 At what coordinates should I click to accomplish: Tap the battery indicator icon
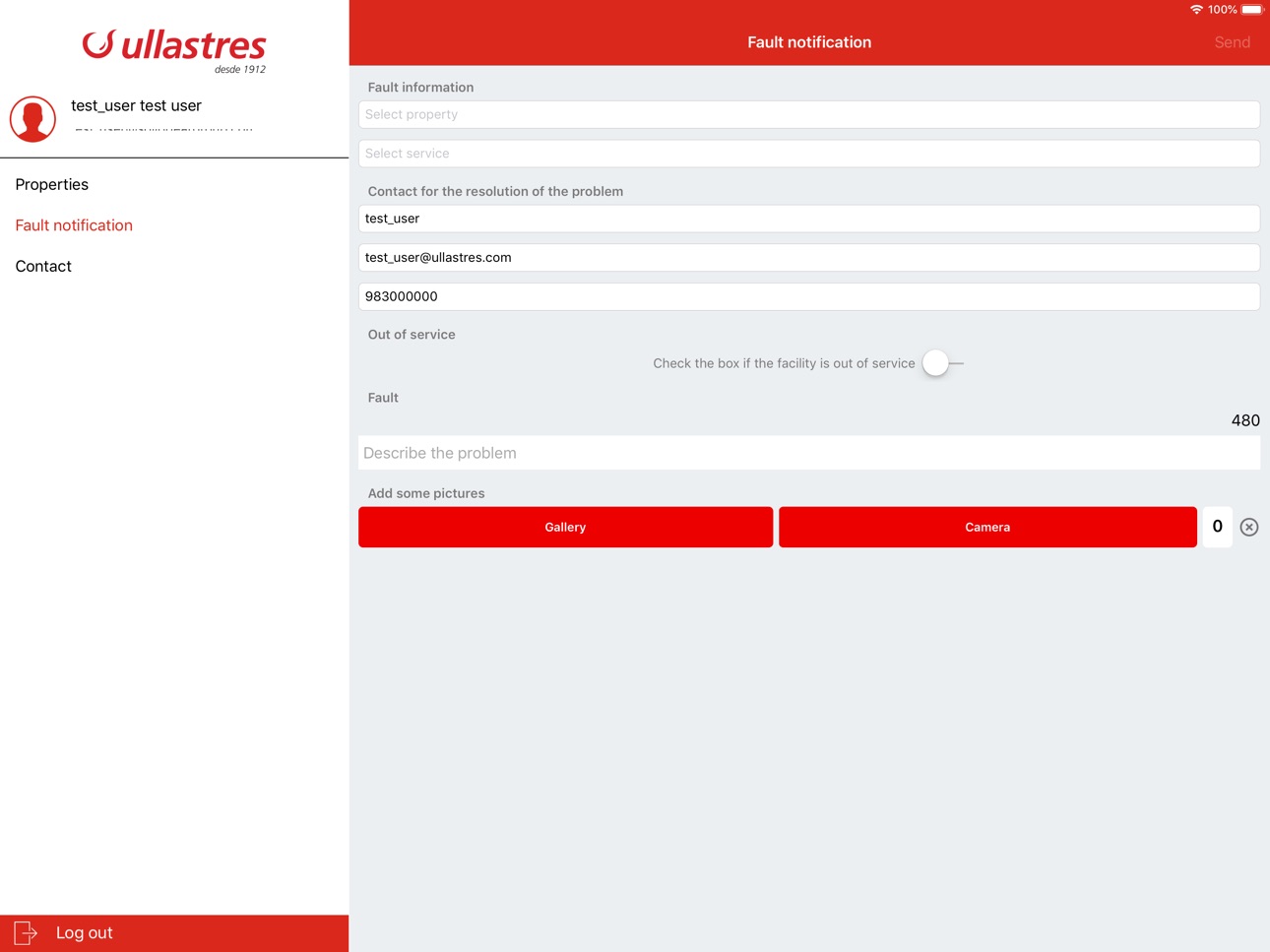(x=1252, y=10)
